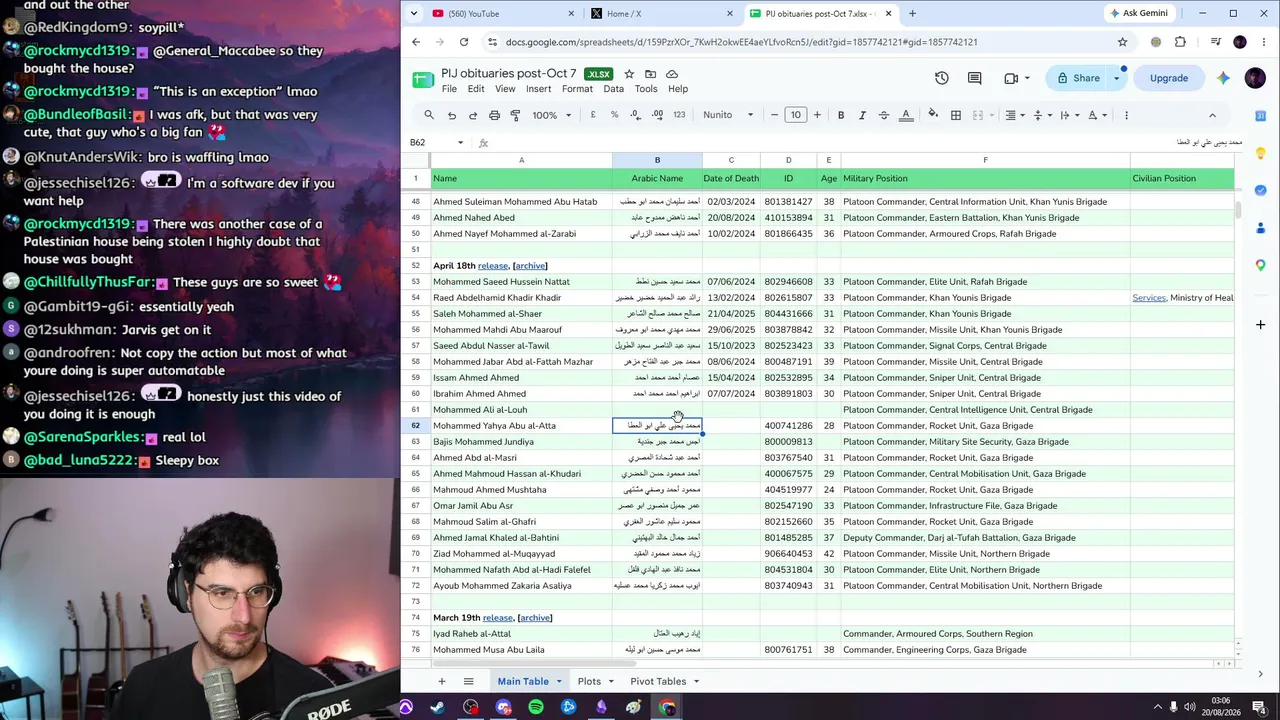This screenshot has width=1280, height=720.
Task: Click the Upgrade button
Action: click(1169, 78)
